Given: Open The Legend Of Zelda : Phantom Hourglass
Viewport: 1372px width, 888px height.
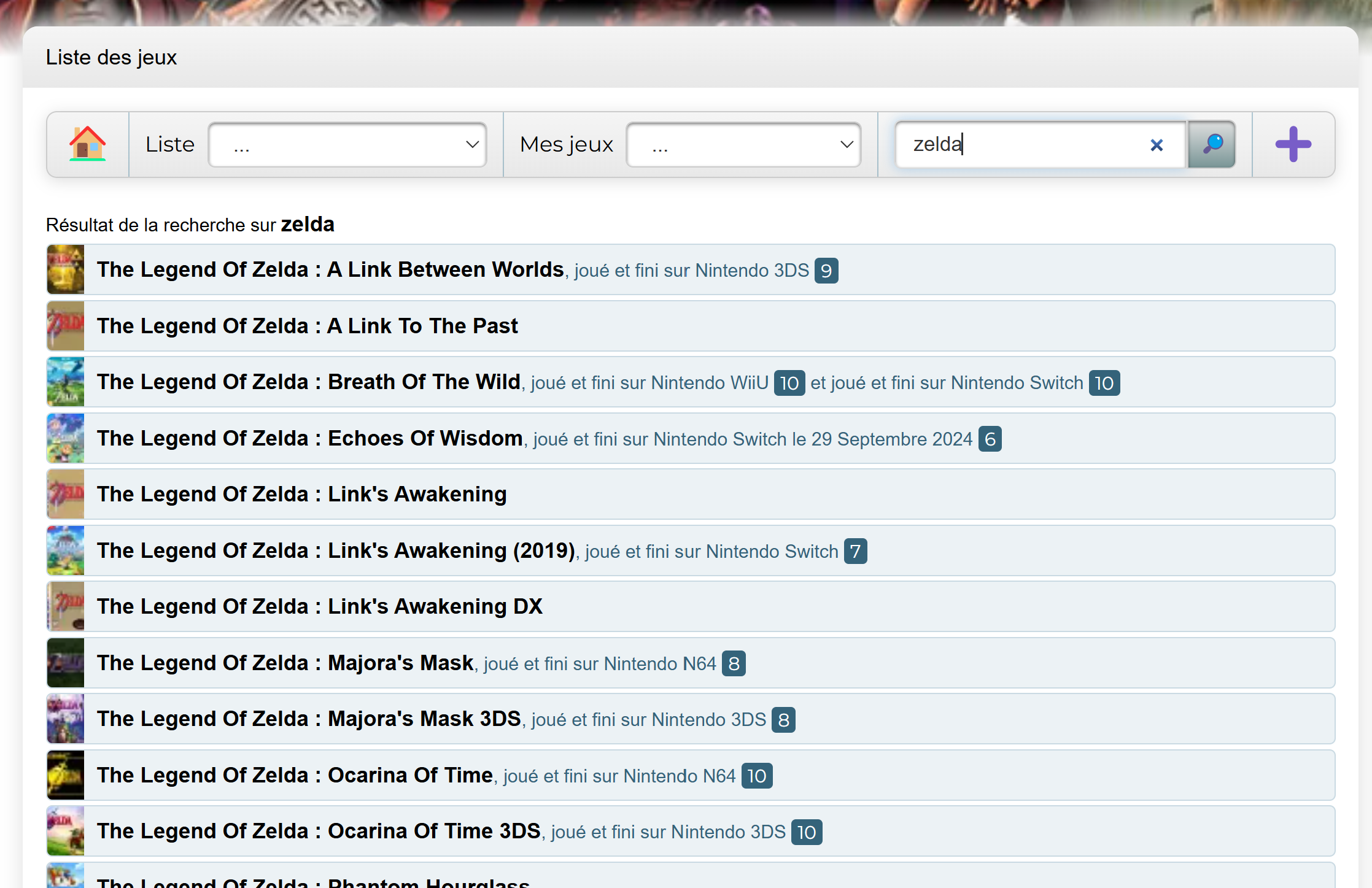Looking at the screenshot, I should 313,882.
